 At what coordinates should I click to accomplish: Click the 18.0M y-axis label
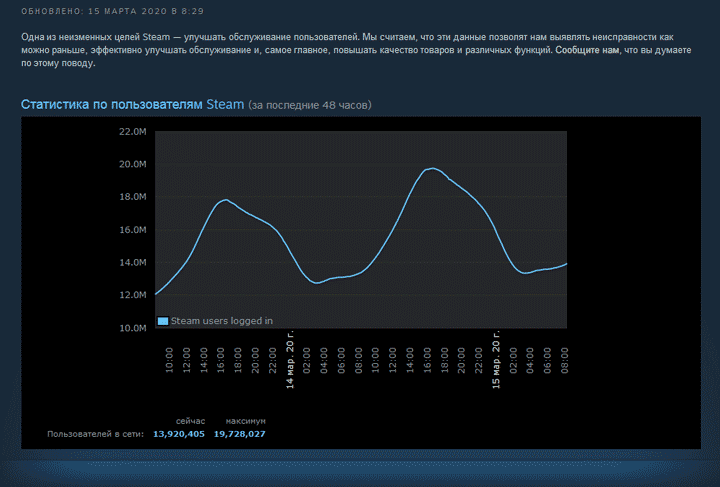pos(133,197)
